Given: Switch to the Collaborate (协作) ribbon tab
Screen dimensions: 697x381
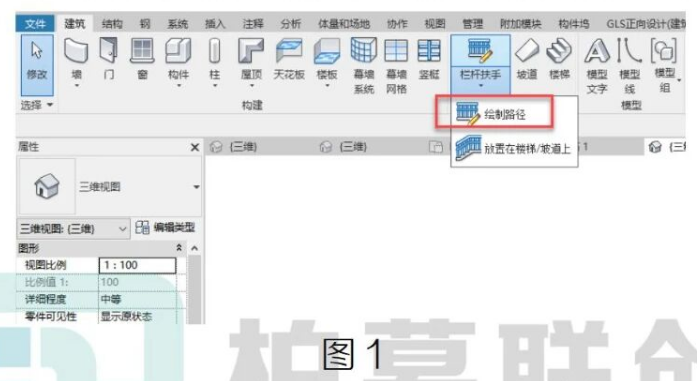Looking at the screenshot, I should click(397, 23).
